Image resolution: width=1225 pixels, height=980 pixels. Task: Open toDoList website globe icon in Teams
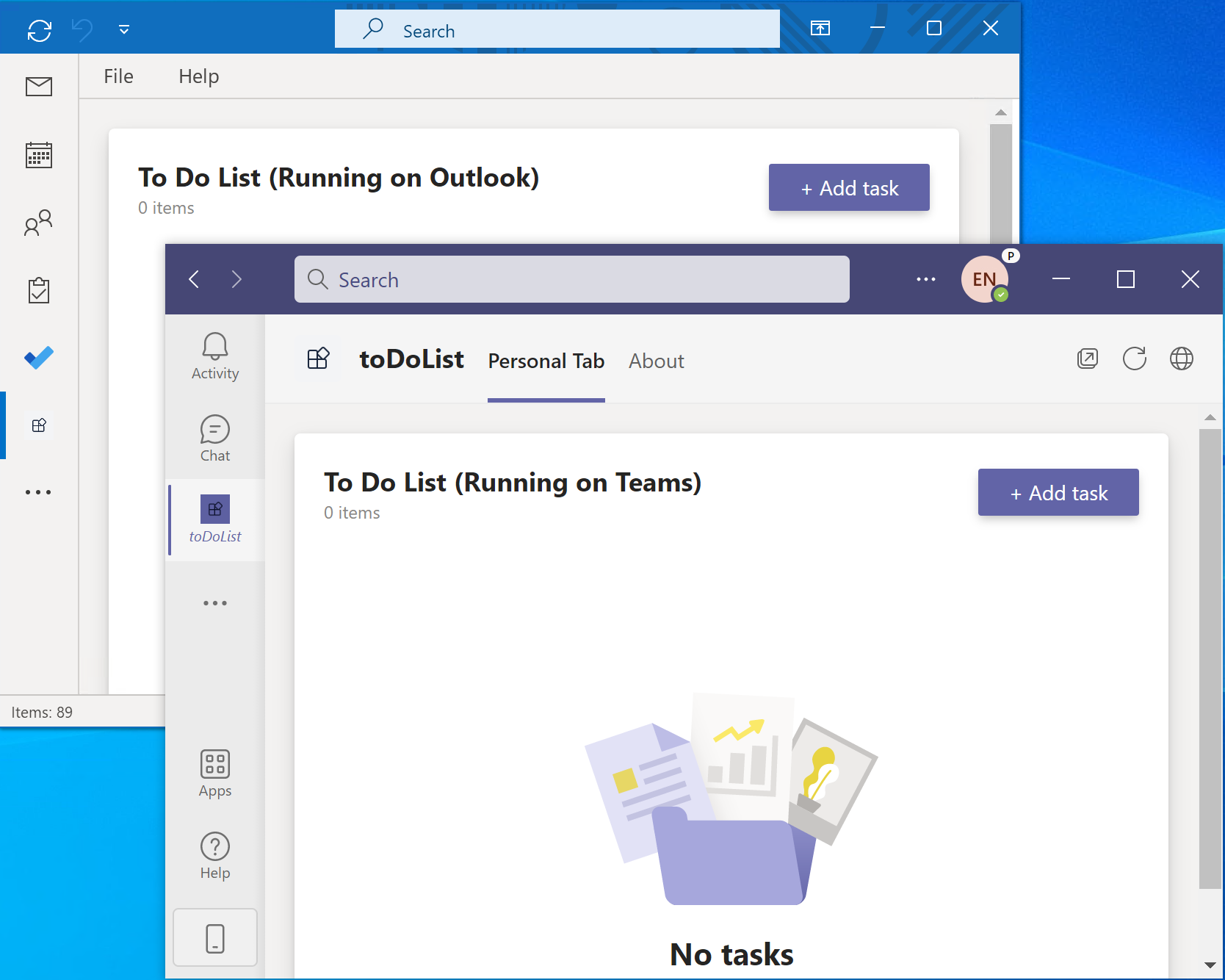pyautogui.click(x=1182, y=359)
